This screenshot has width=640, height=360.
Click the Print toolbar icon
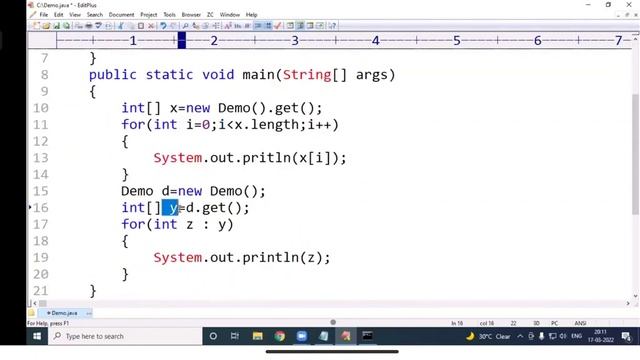pos(89,26)
